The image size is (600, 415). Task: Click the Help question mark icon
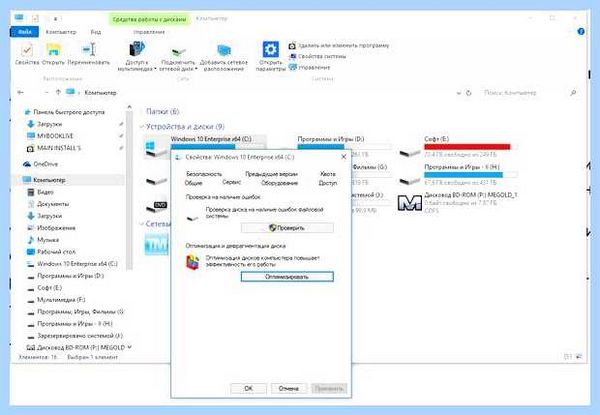[x=580, y=32]
